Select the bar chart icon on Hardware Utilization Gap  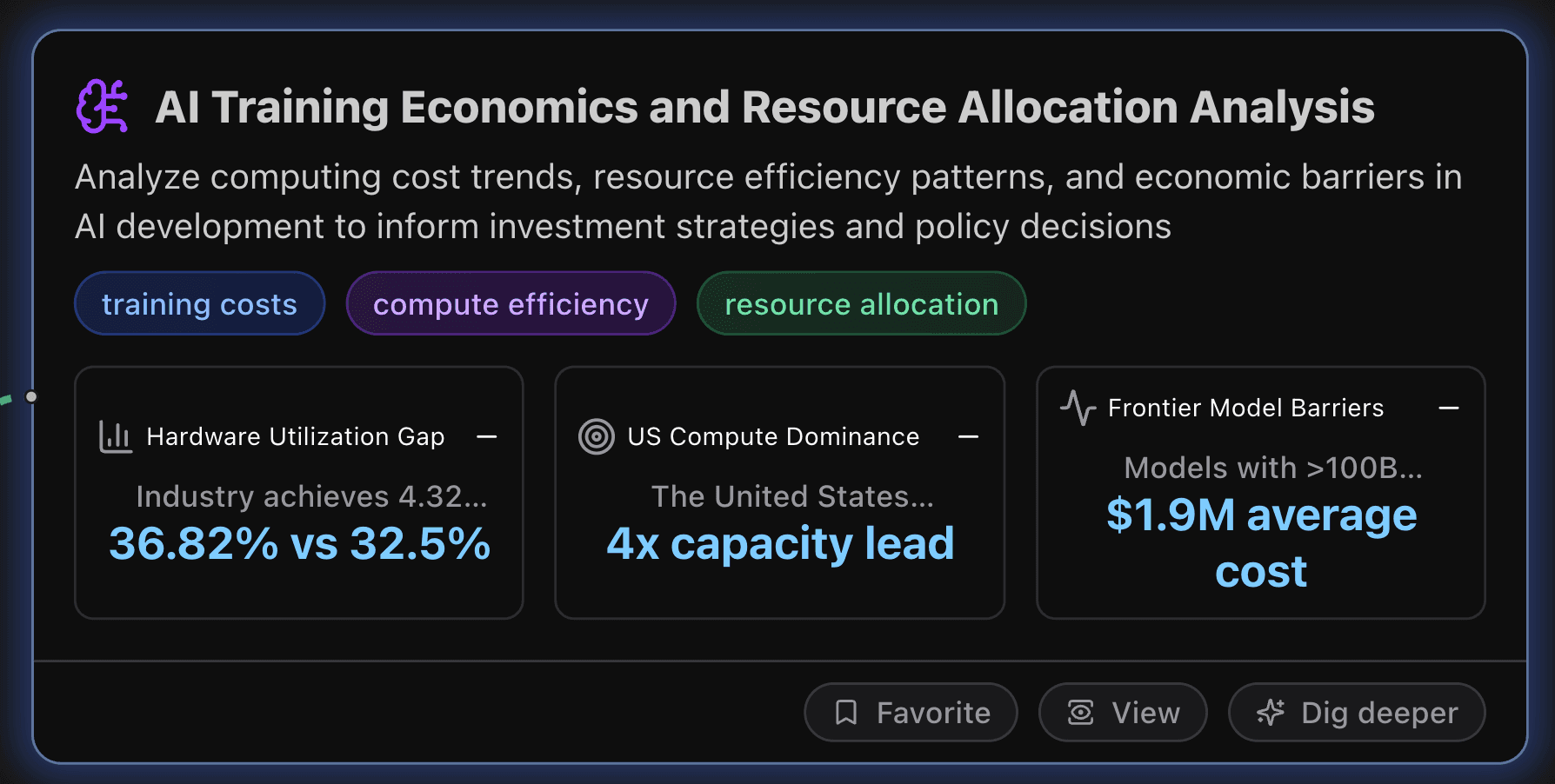(114, 436)
